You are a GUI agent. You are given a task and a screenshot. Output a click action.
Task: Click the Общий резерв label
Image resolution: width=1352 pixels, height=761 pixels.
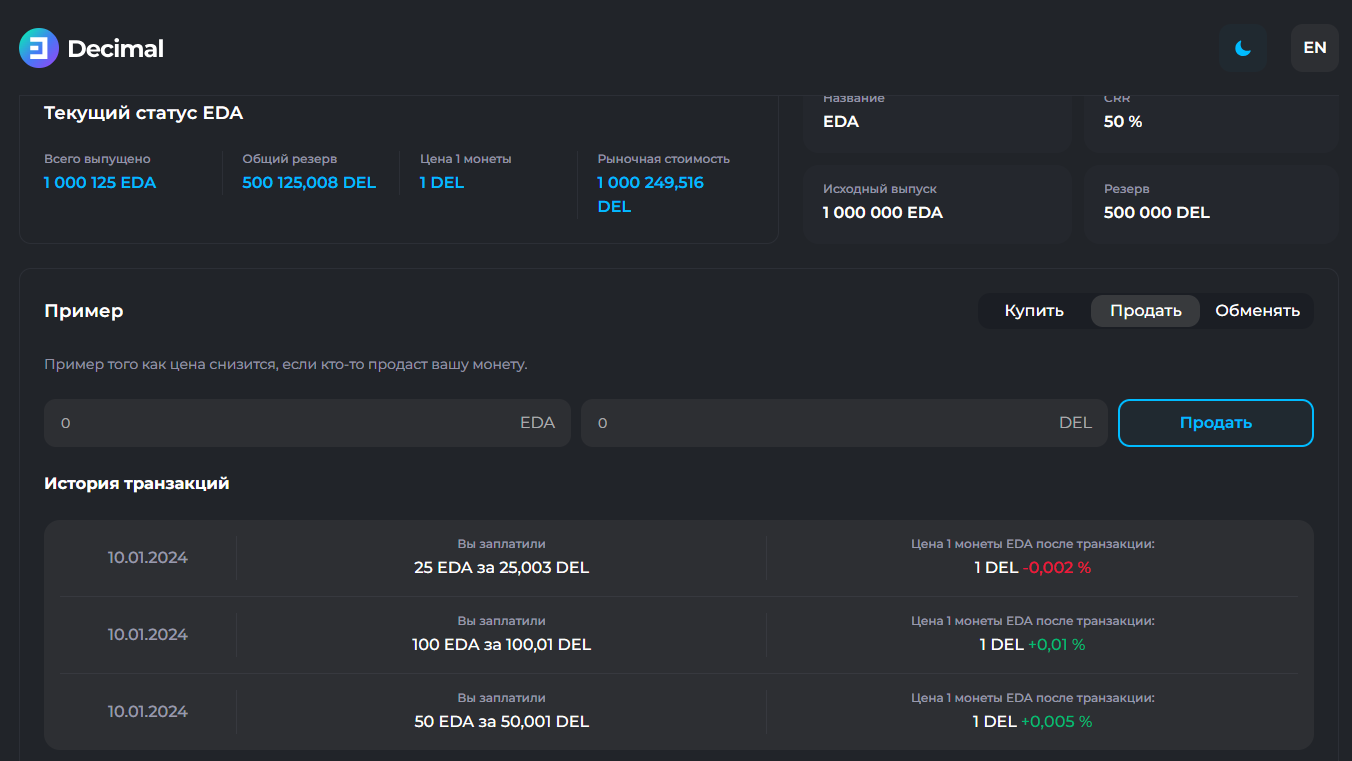[290, 159]
